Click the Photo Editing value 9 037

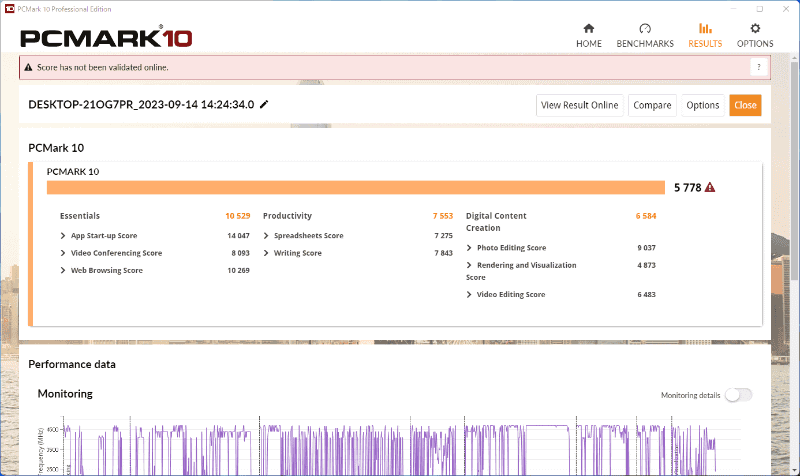(646, 248)
